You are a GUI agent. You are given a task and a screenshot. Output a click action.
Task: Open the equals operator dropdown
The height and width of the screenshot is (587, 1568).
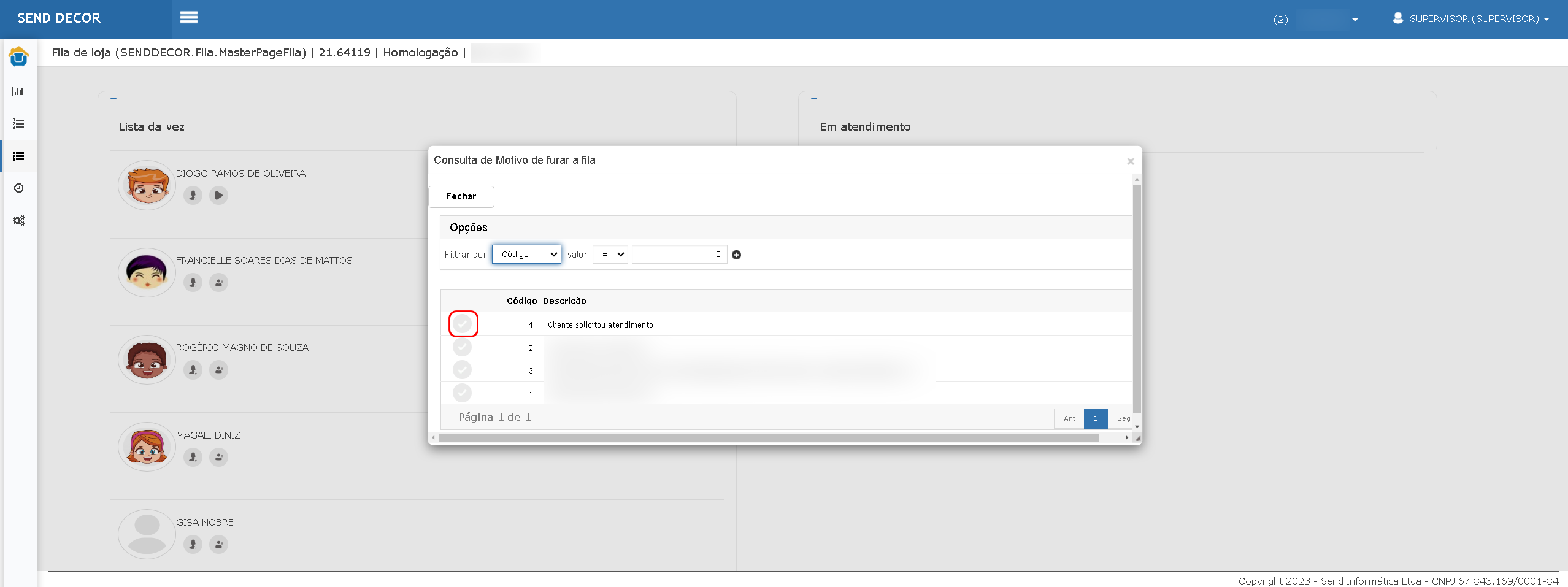pos(610,255)
